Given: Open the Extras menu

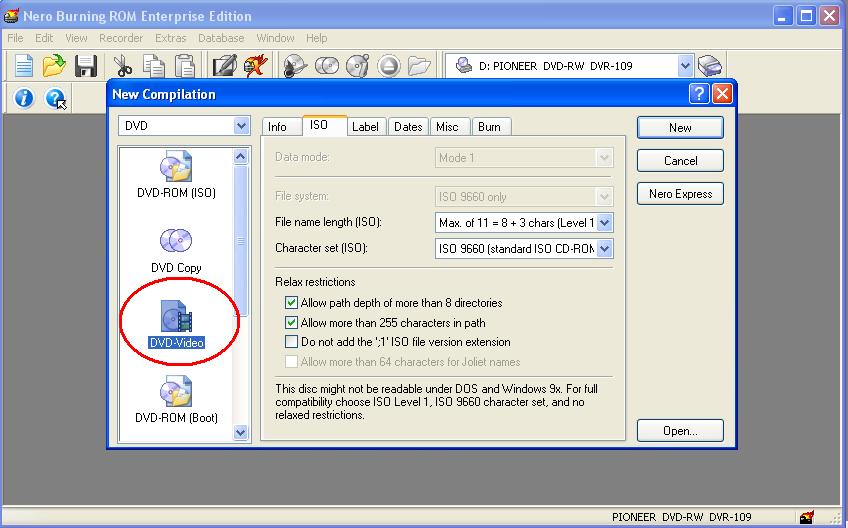Looking at the screenshot, I should click(170, 38).
